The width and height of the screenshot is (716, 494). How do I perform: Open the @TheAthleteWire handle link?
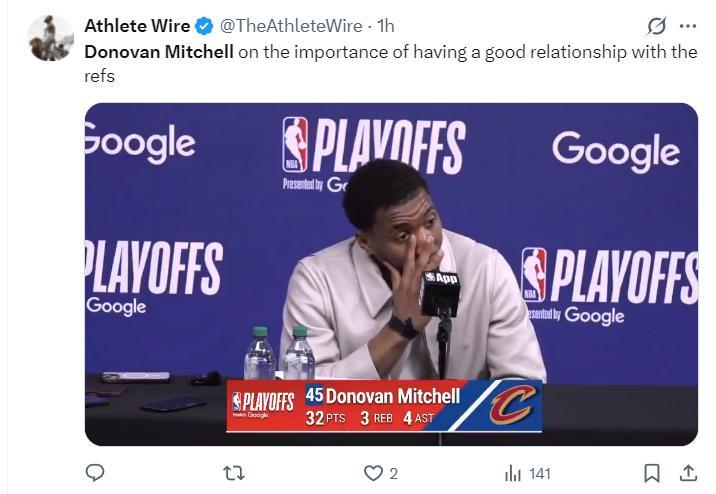point(289,26)
